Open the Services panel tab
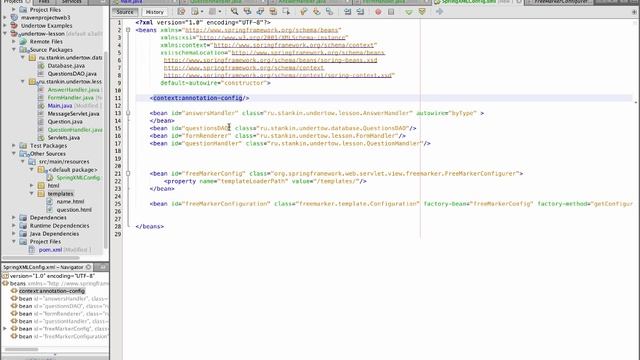640x360 pixels. [71, 2]
